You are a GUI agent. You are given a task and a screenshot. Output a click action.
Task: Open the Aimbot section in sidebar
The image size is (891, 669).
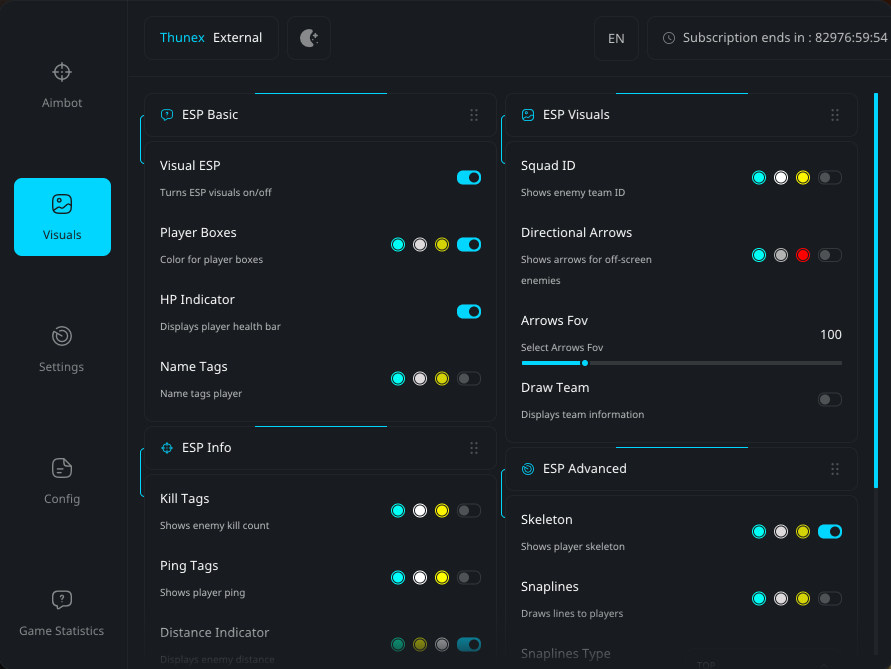click(61, 85)
